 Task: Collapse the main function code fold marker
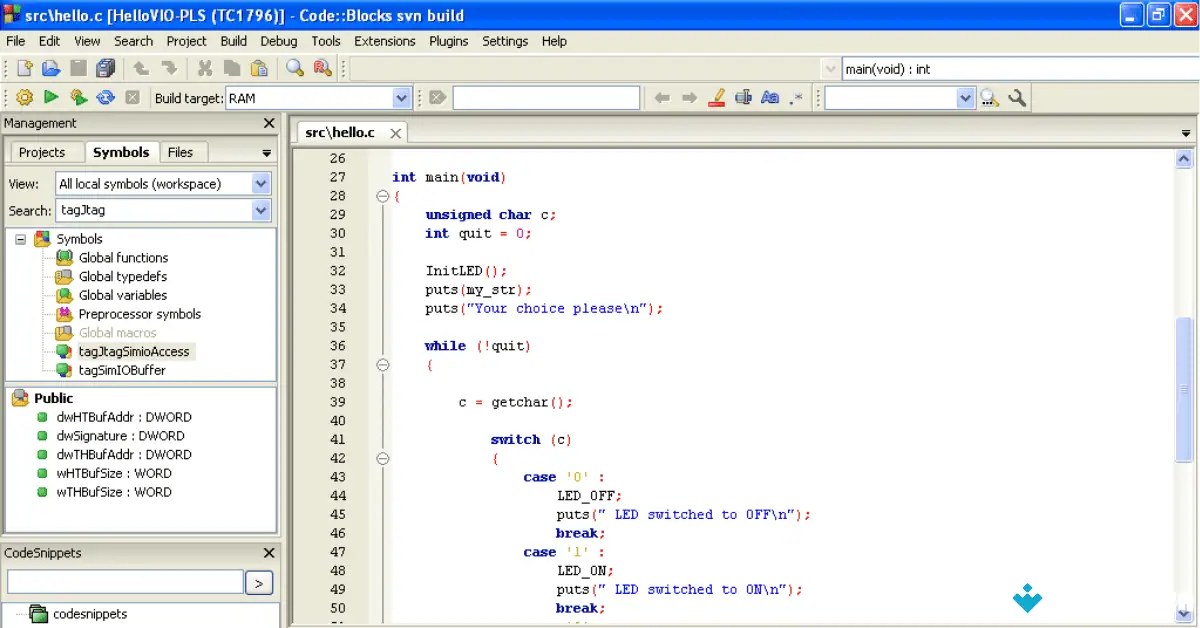[382, 196]
